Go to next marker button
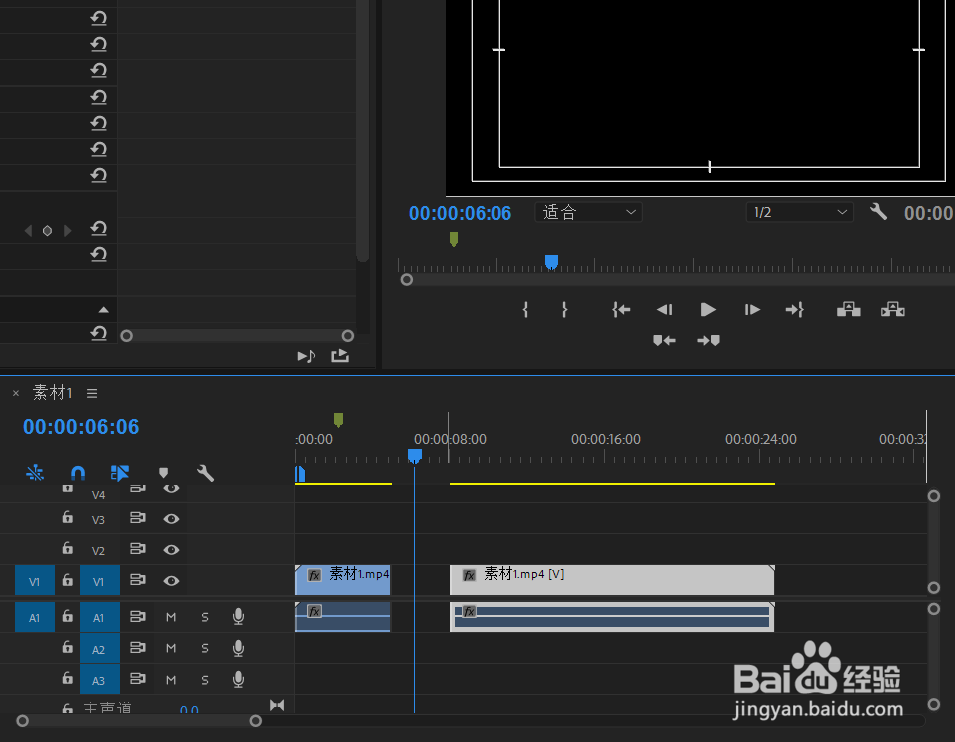 pyautogui.click(x=708, y=340)
